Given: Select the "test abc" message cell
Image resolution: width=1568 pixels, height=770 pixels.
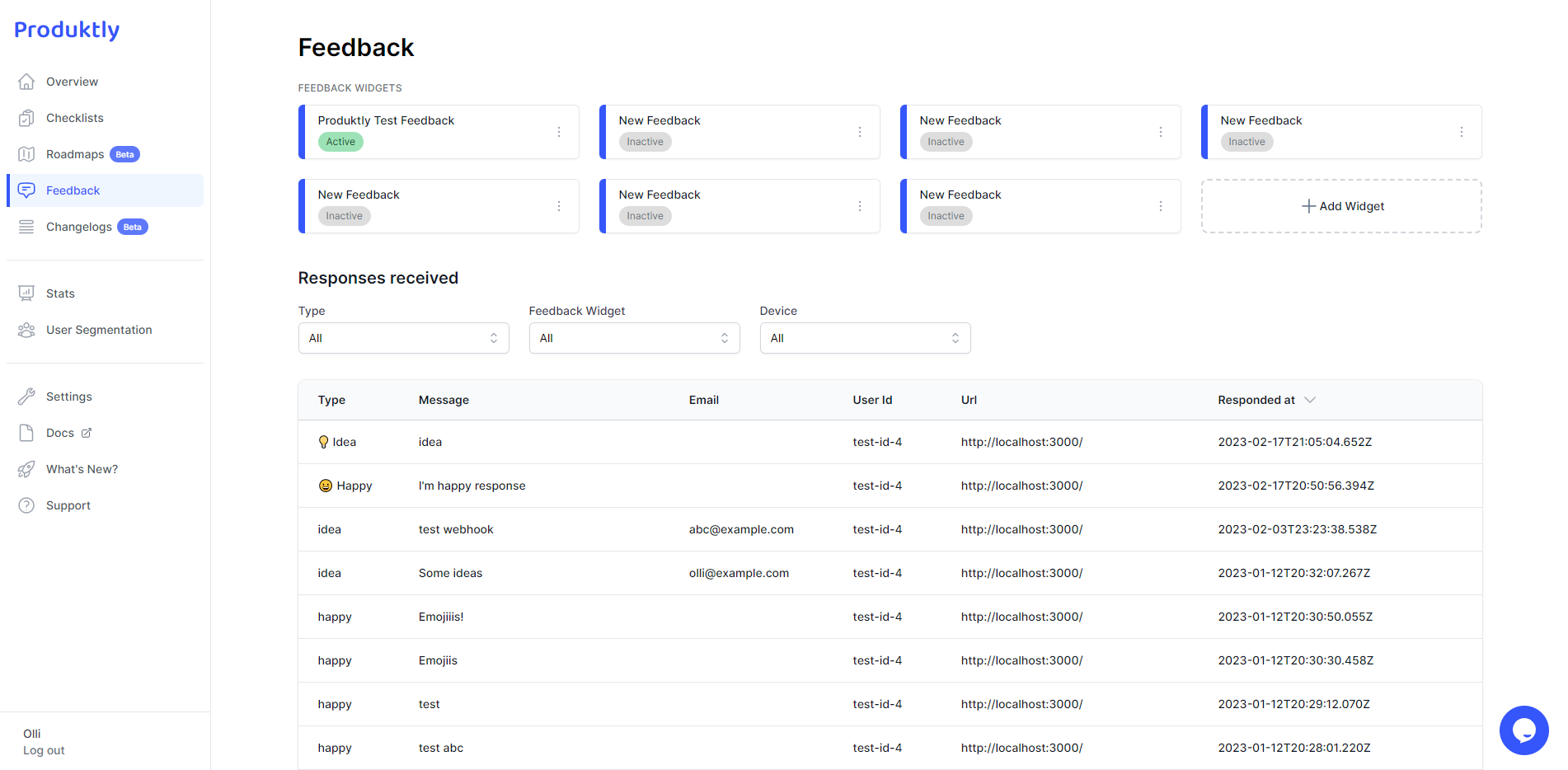Looking at the screenshot, I should pos(441,748).
